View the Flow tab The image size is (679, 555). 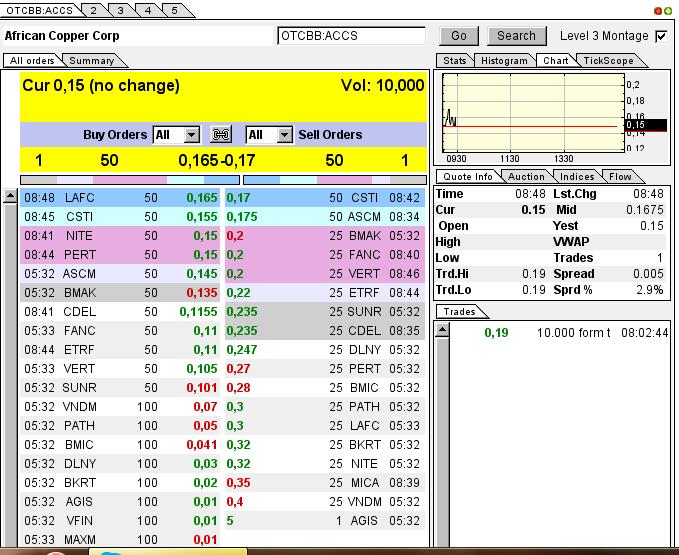(620, 177)
